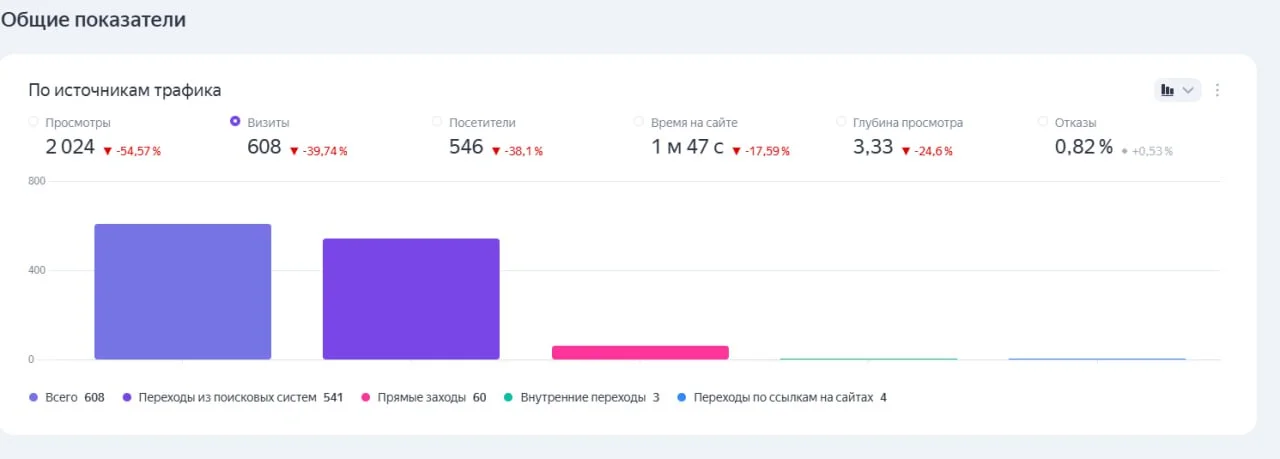This screenshot has height=459, width=1280.
Task: Click the thin green internal referrals bar
Action: pyautogui.click(x=868, y=358)
